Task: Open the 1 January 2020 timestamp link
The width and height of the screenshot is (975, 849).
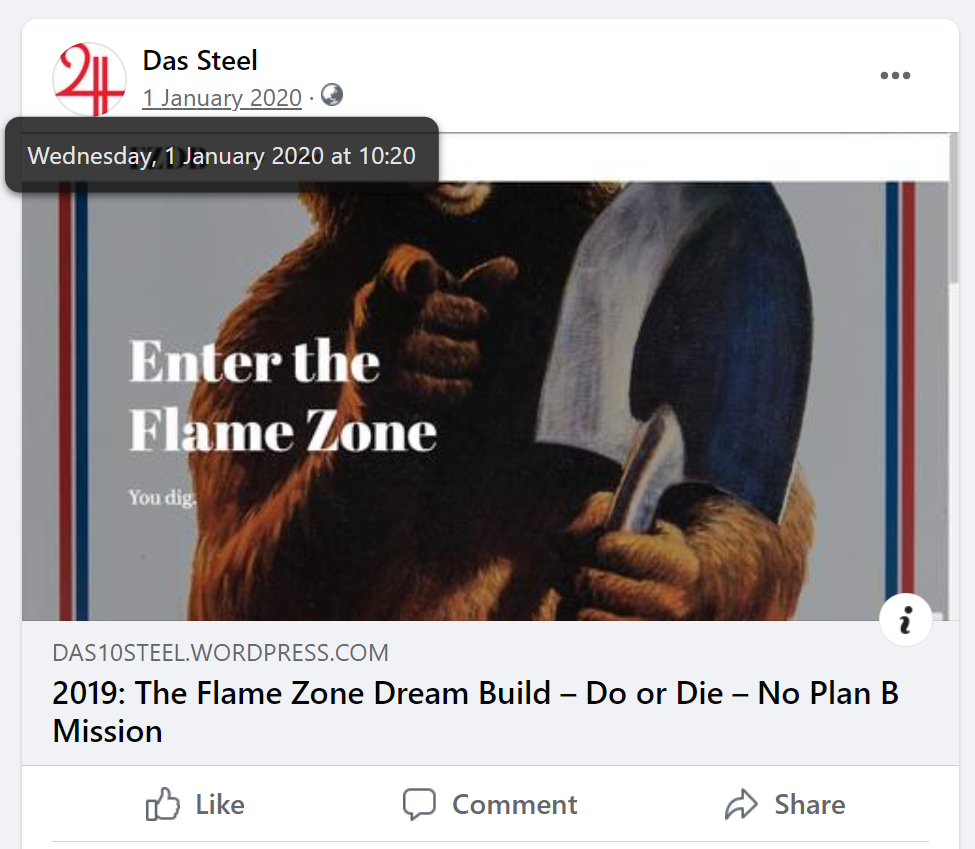Action: (x=222, y=98)
